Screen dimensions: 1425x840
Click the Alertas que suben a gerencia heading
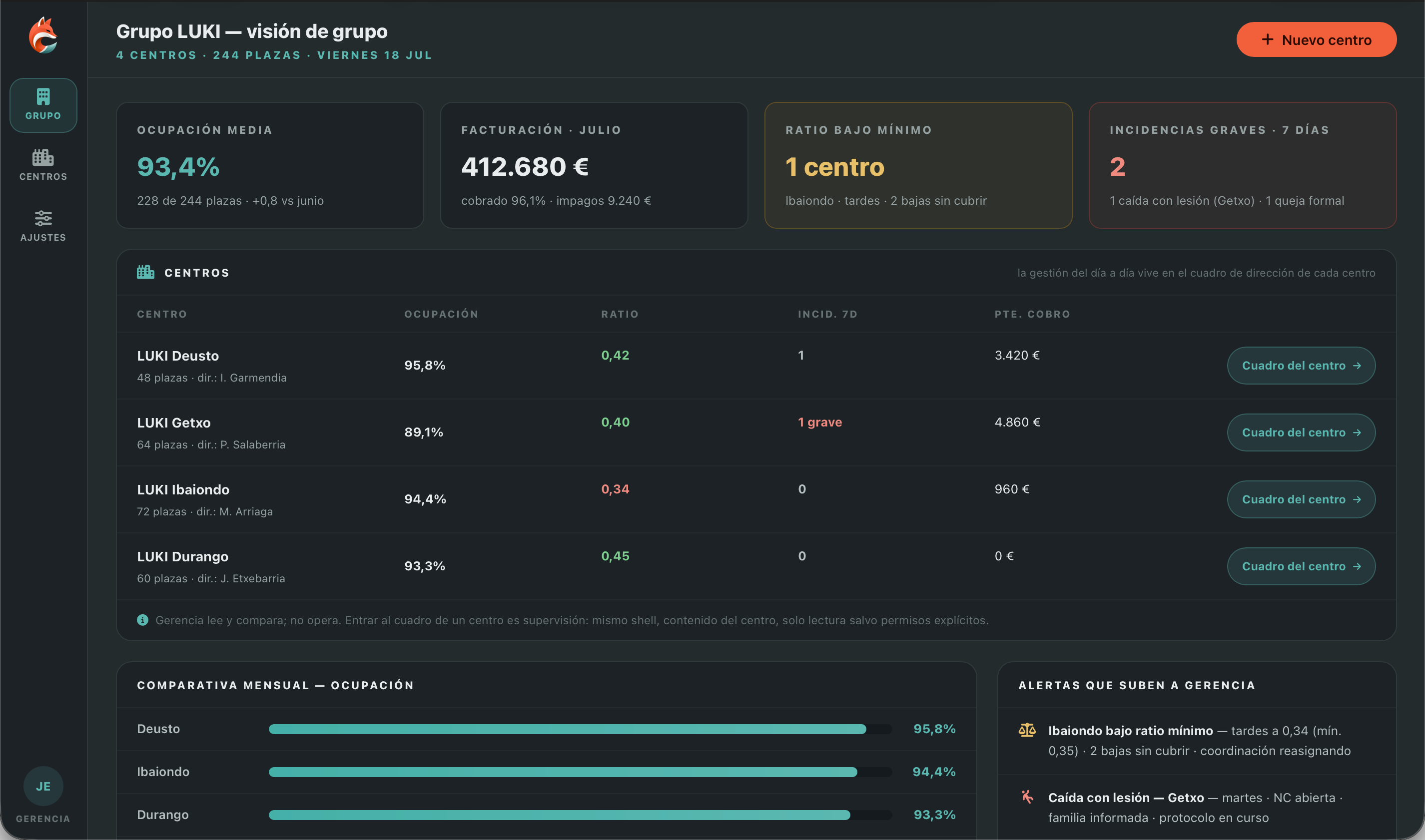[1137, 686]
